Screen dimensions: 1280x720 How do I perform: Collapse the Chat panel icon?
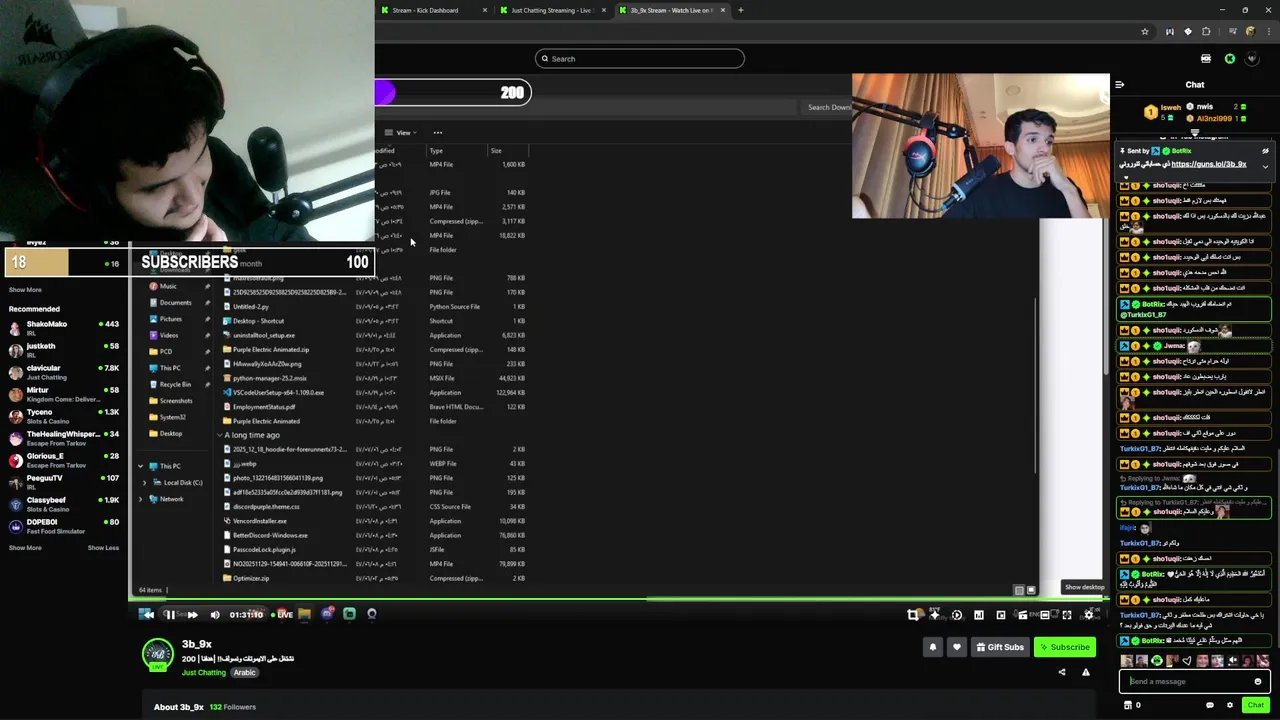pos(1120,85)
